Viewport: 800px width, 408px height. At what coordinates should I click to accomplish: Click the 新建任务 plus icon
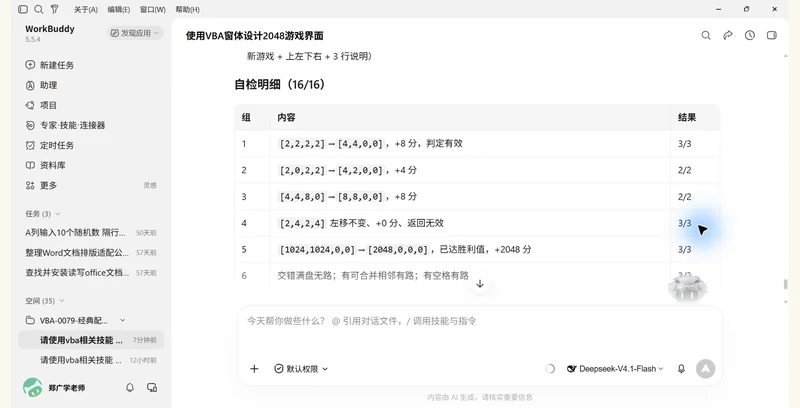(x=30, y=65)
